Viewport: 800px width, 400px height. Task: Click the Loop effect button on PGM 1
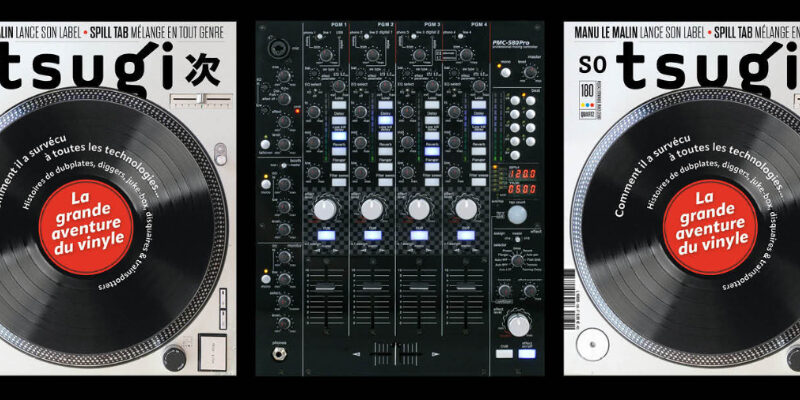(339, 106)
